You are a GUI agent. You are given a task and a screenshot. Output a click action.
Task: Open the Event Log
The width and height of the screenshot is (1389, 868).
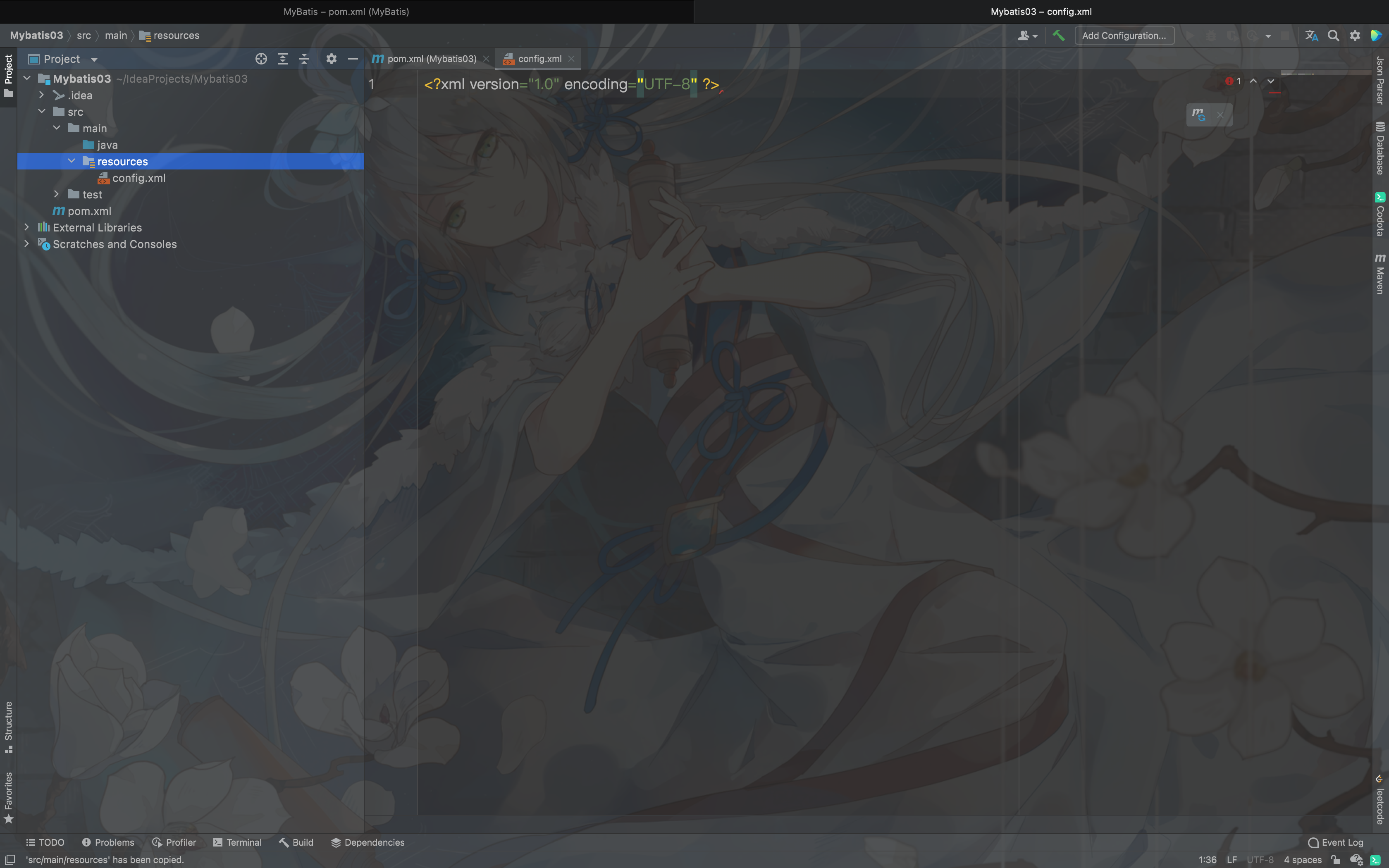click(x=1335, y=842)
